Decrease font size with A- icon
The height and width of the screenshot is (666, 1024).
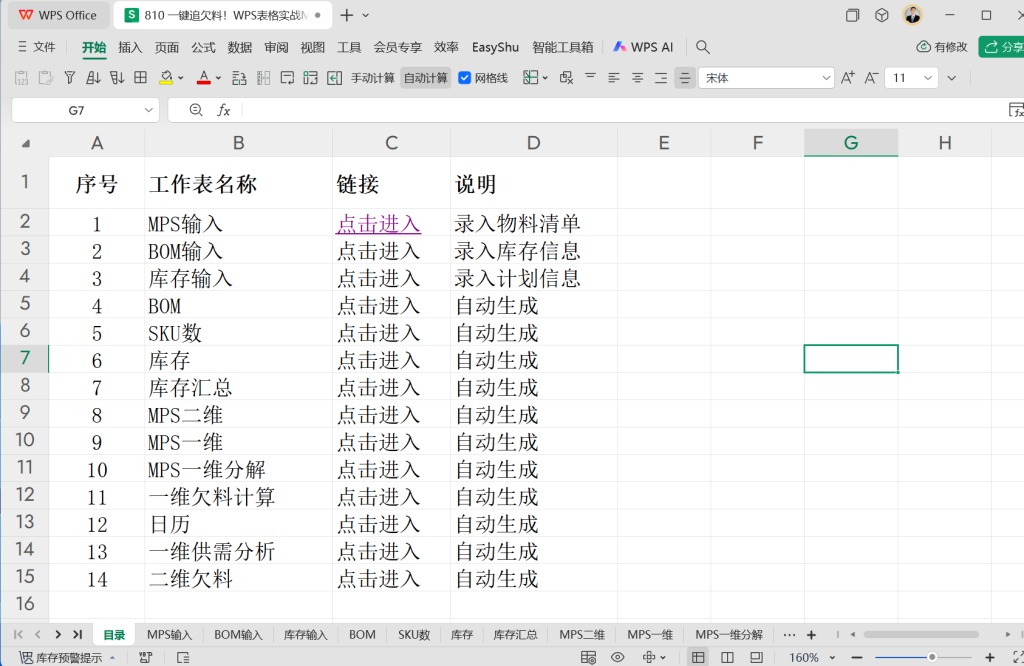point(871,78)
